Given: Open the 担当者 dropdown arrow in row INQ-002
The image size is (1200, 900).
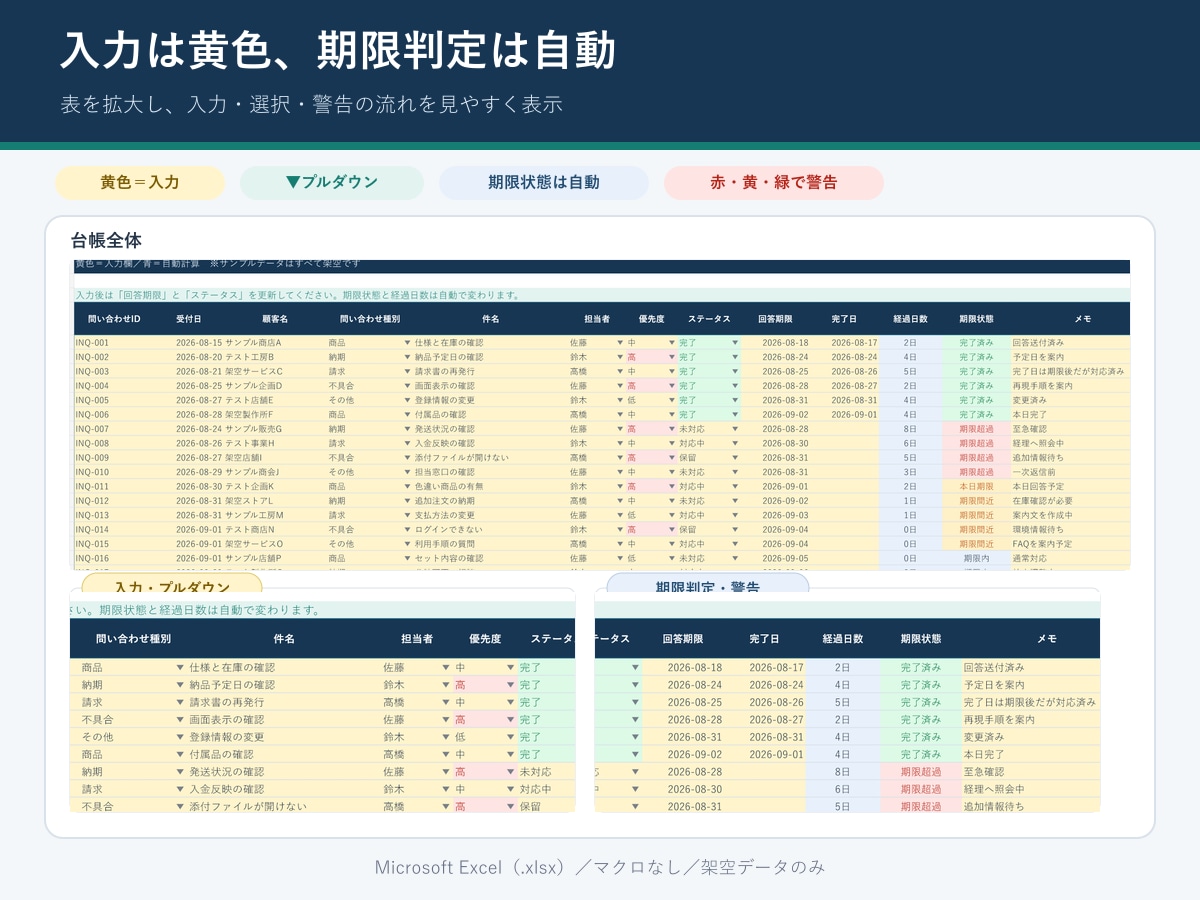Looking at the screenshot, I should (620, 357).
